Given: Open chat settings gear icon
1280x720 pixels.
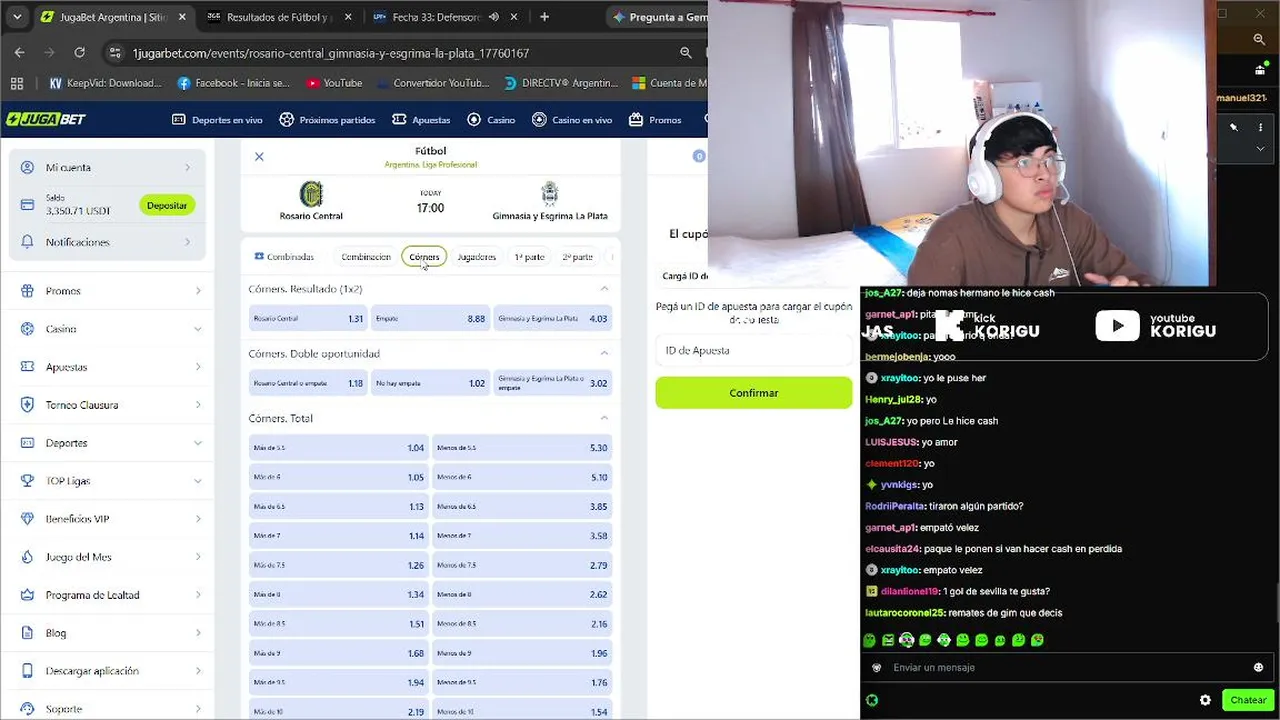Looking at the screenshot, I should pos(1205,700).
